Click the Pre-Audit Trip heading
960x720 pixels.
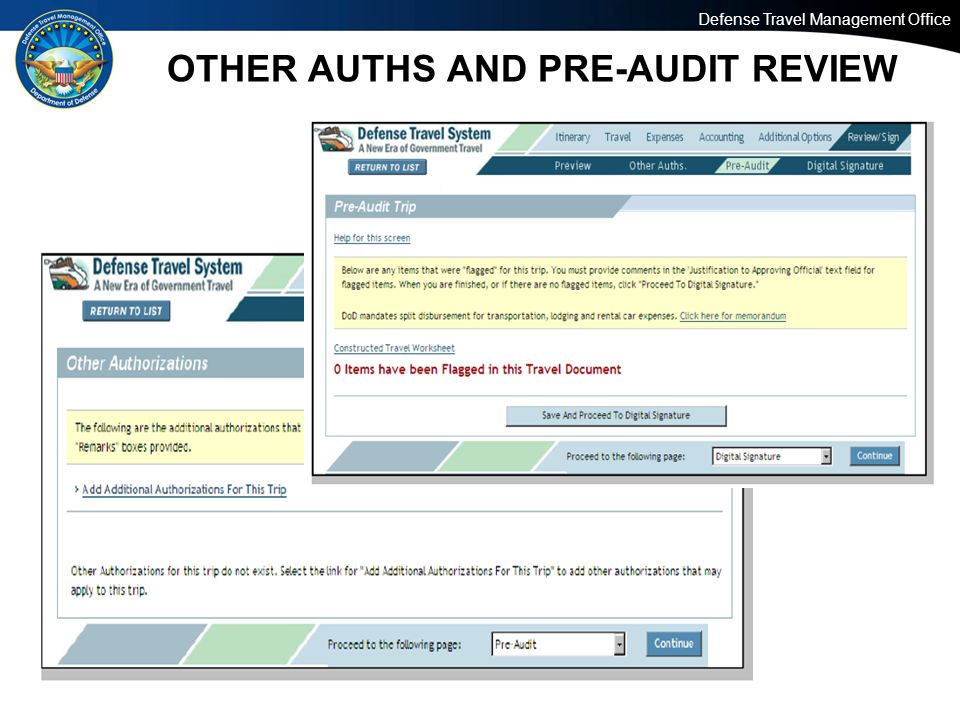point(375,207)
